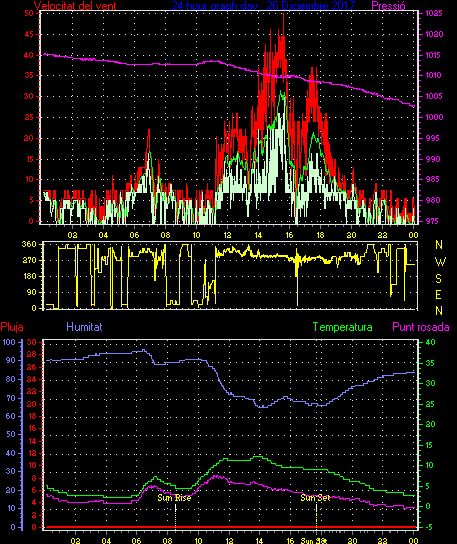Click the 'Humitat' legend label
This screenshot has width=457, height=544.
(84, 327)
